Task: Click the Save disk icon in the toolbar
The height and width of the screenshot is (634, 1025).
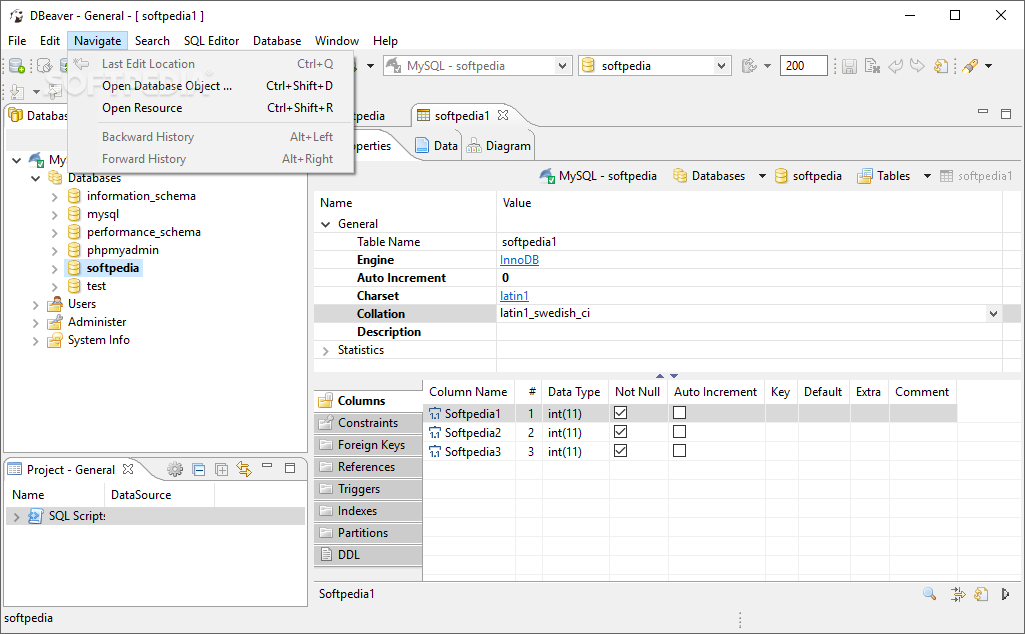Action: point(849,66)
